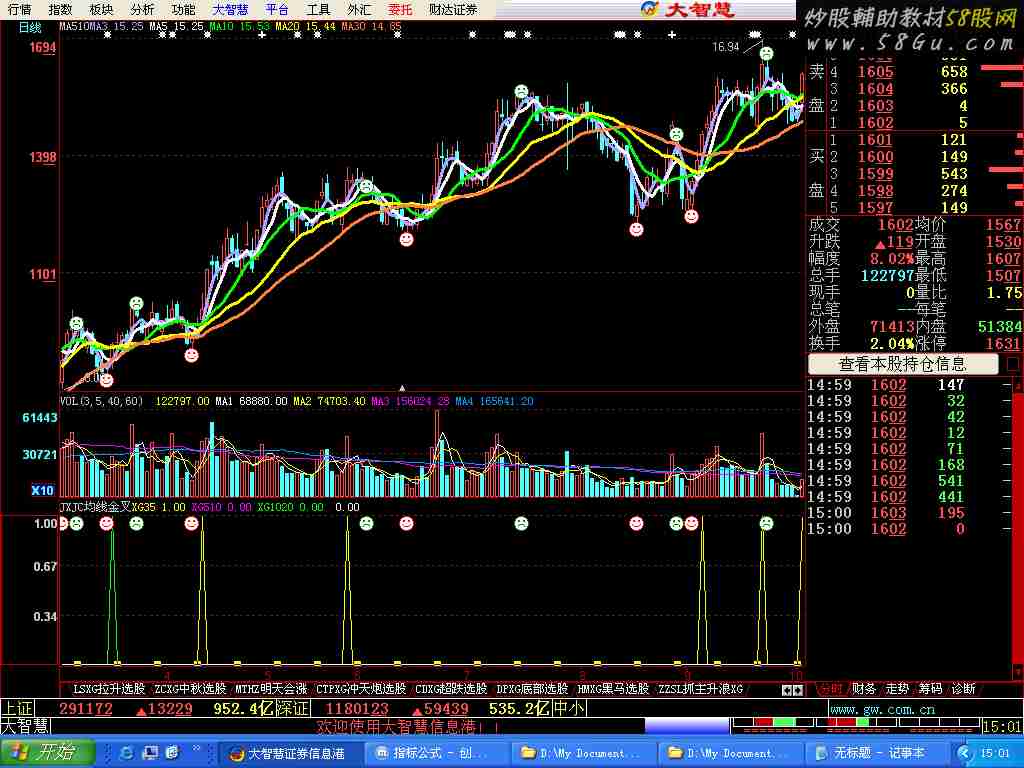Click the 16.94 high price label
1024x768 pixels.
(x=726, y=46)
